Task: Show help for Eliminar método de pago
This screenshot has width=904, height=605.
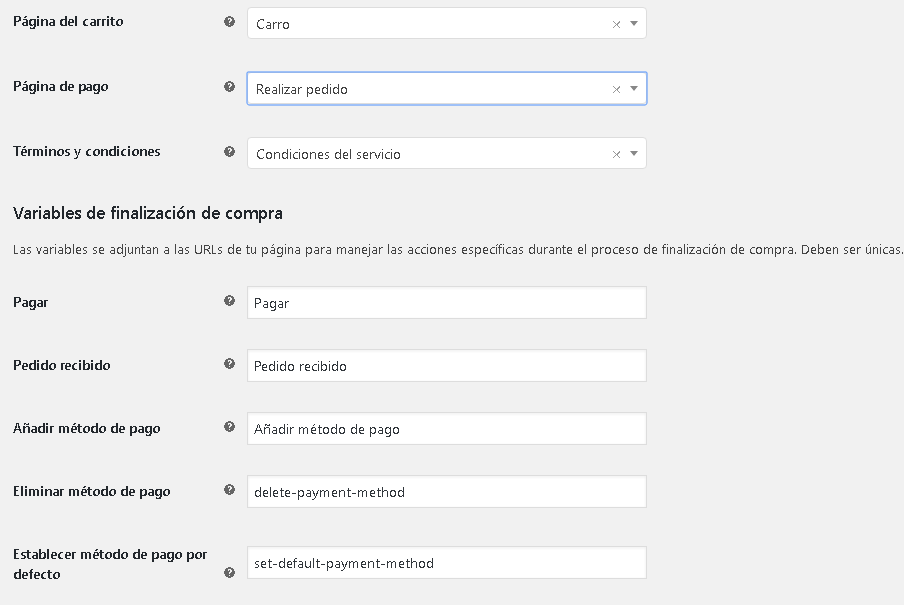Action: pyautogui.click(x=229, y=490)
